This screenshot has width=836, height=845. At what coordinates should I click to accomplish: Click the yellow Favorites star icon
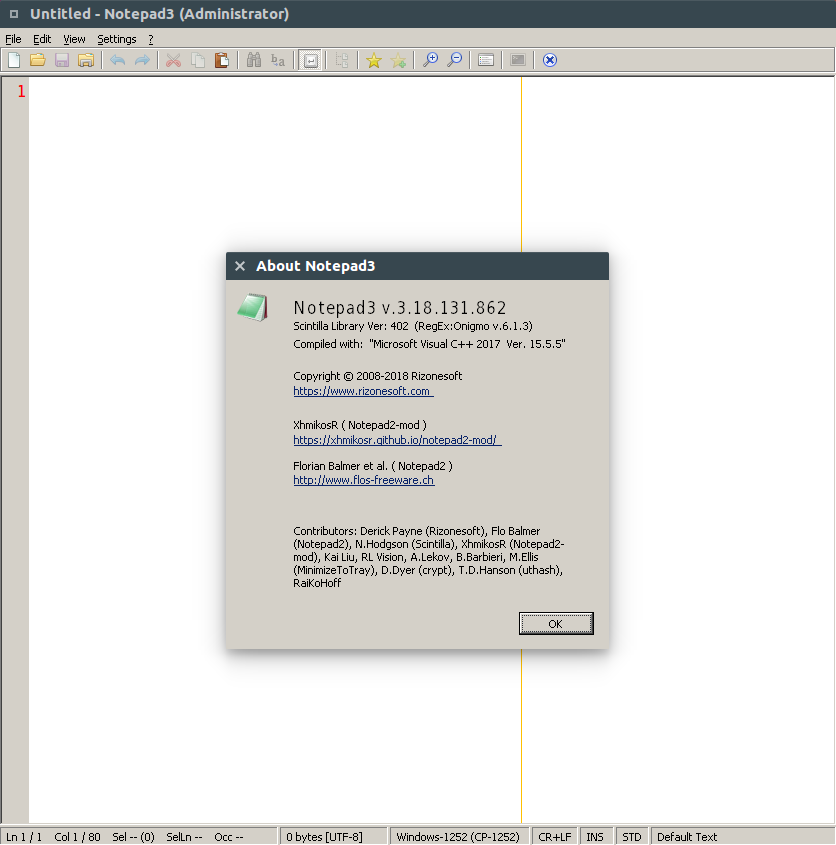[x=373, y=60]
